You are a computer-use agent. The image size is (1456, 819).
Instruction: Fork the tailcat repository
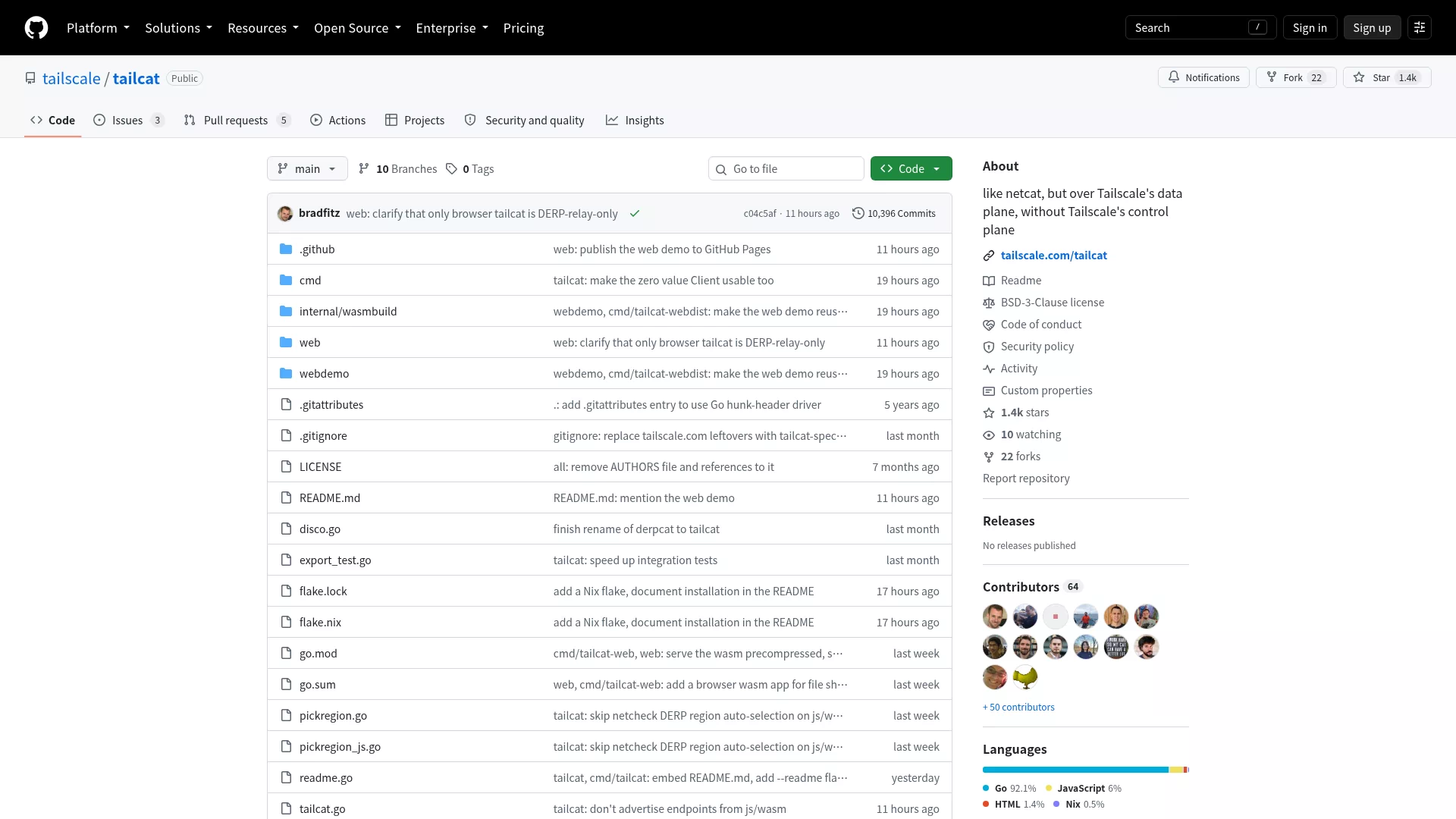[1296, 78]
